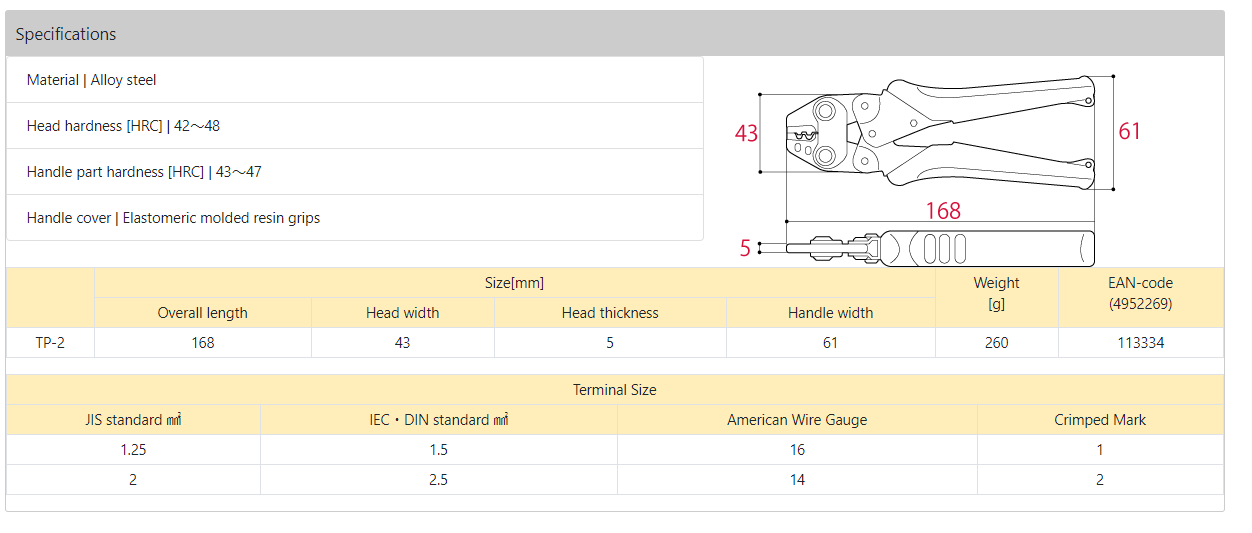Click the red 43 head width label
Screen dimensions: 1252x533
coord(746,133)
